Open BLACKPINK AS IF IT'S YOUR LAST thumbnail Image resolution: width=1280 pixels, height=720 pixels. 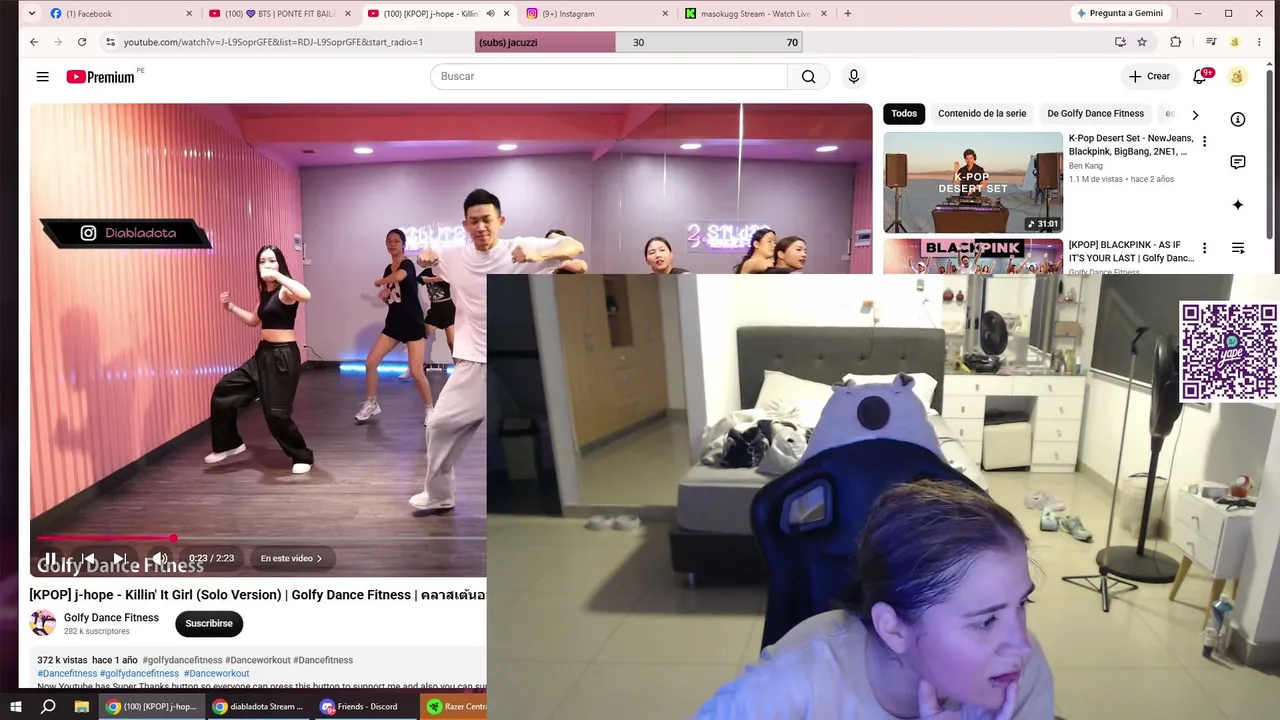pos(973,256)
